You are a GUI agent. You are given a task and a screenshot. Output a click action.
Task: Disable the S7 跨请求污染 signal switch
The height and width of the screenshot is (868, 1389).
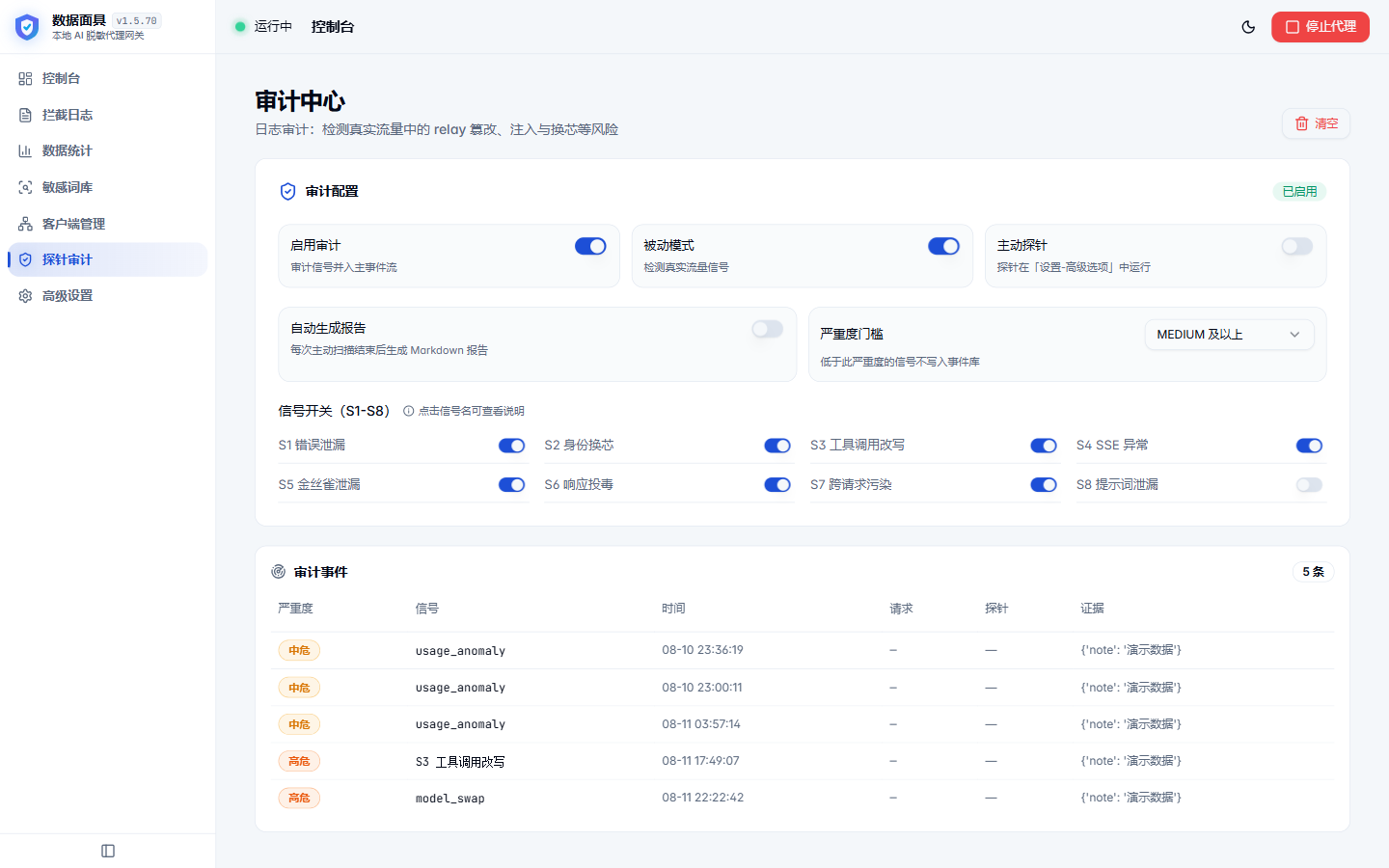[1044, 485]
